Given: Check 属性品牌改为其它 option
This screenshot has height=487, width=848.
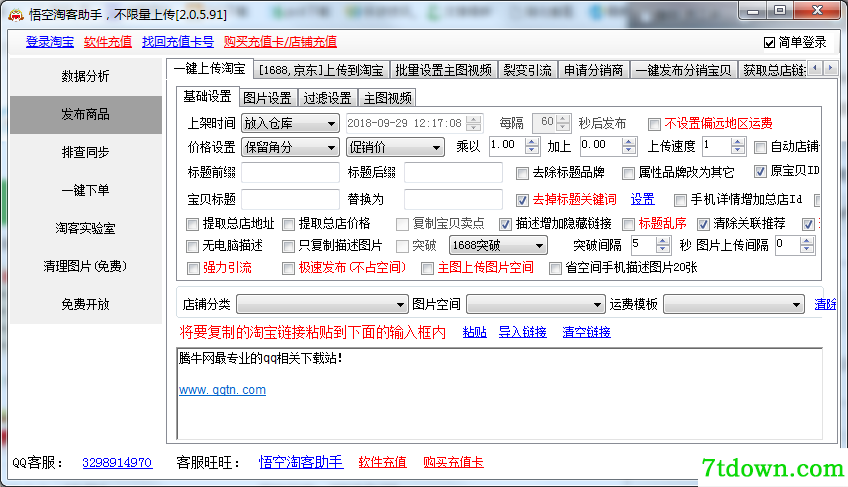Looking at the screenshot, I should click(628, 173).
